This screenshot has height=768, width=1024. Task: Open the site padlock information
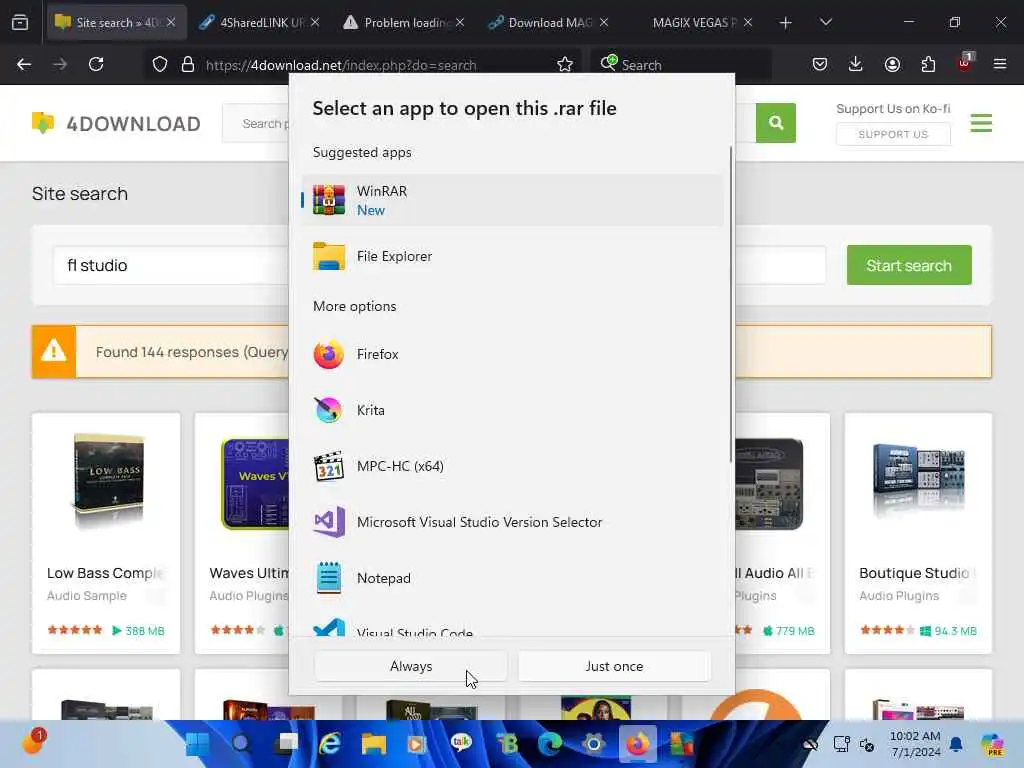[x=188, y=64]
